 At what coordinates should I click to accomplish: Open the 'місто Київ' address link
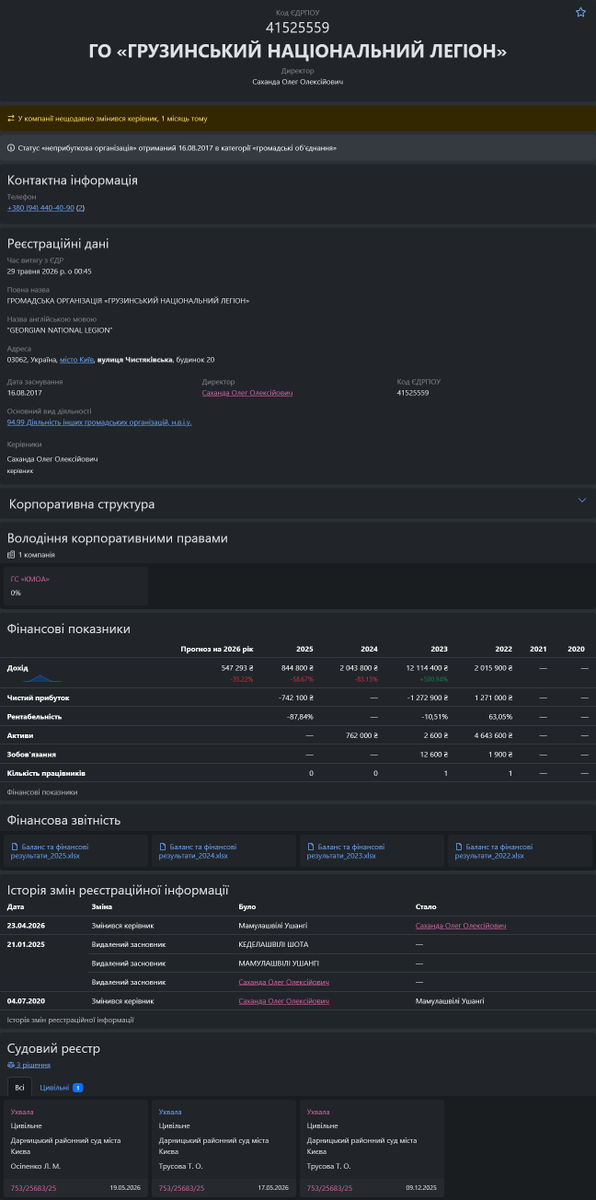click(77, 359)
